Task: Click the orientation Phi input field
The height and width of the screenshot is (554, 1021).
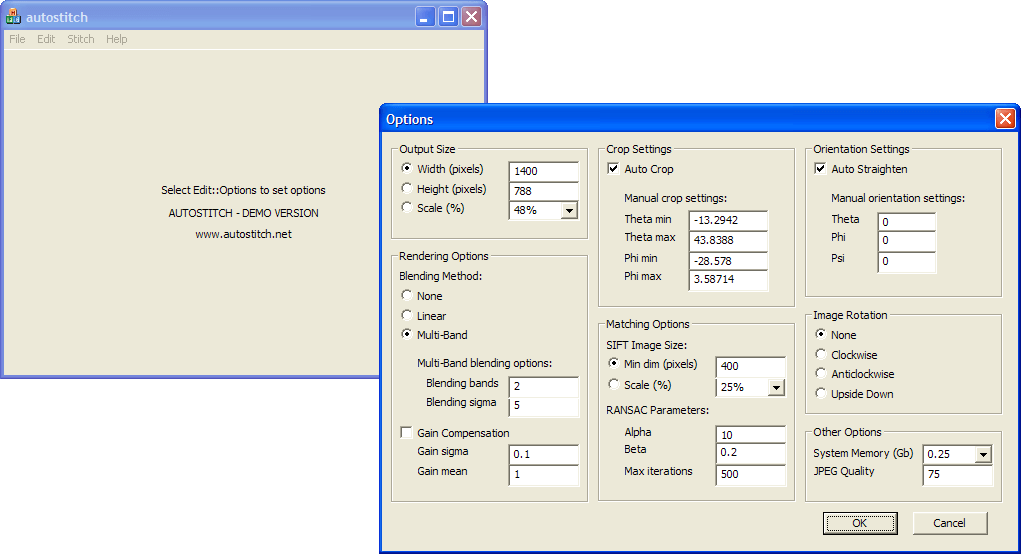Action: [x=907, y=240]
